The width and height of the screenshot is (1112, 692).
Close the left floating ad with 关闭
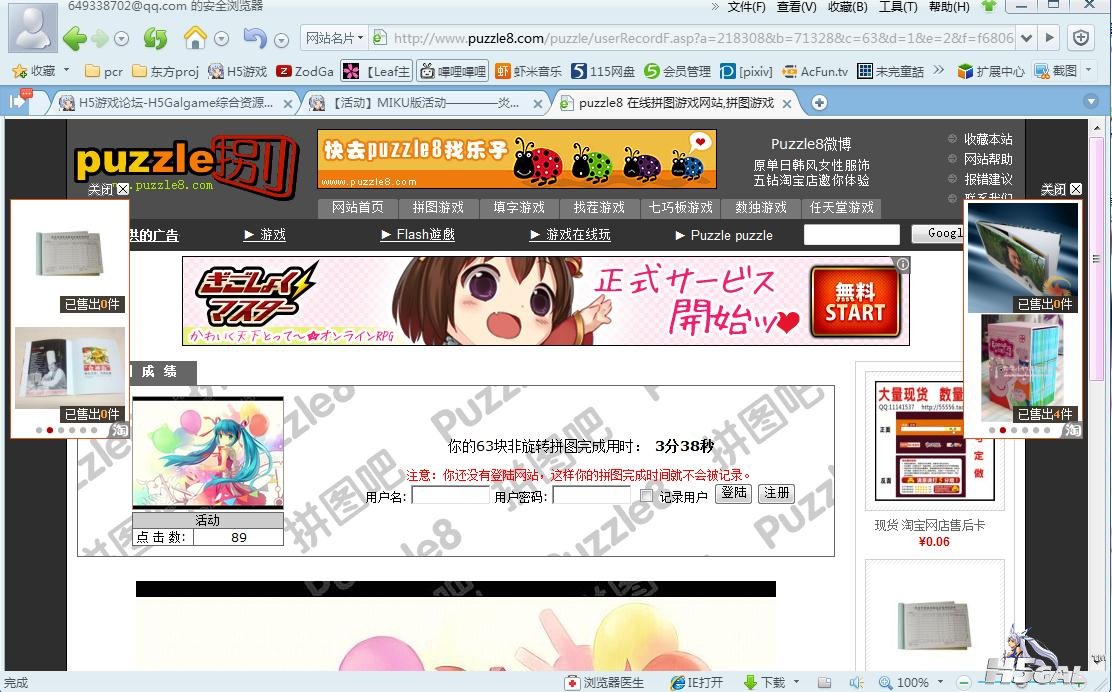click(x=108, y=189)
